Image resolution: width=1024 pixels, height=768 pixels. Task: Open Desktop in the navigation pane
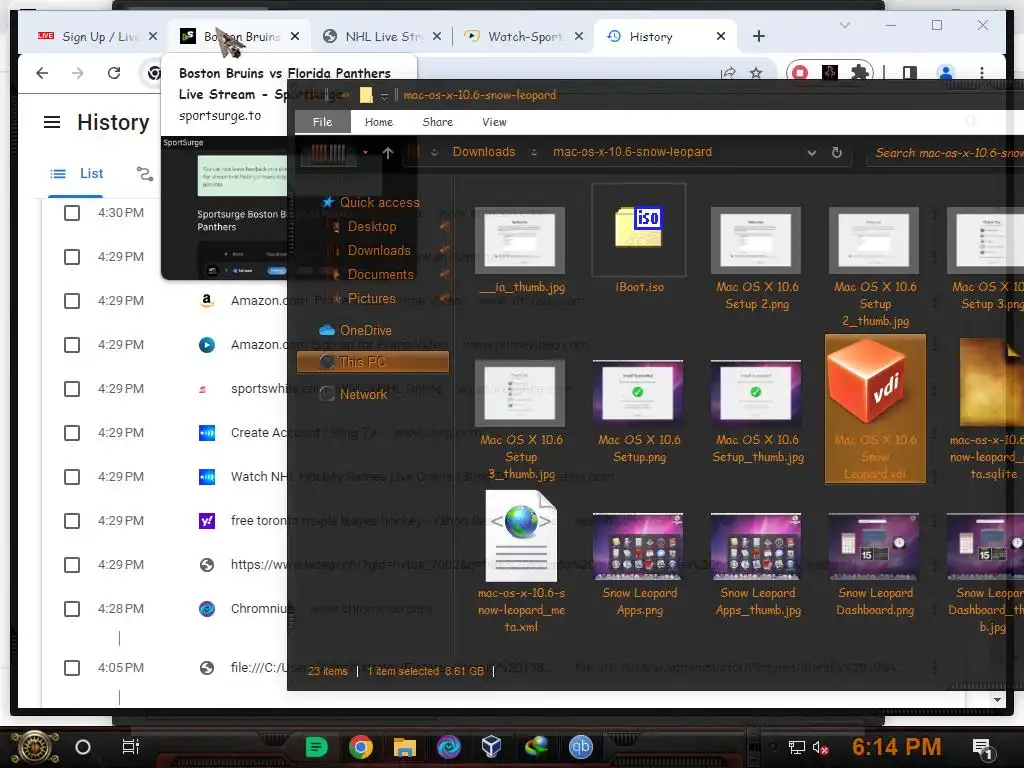tap(372, 227)
